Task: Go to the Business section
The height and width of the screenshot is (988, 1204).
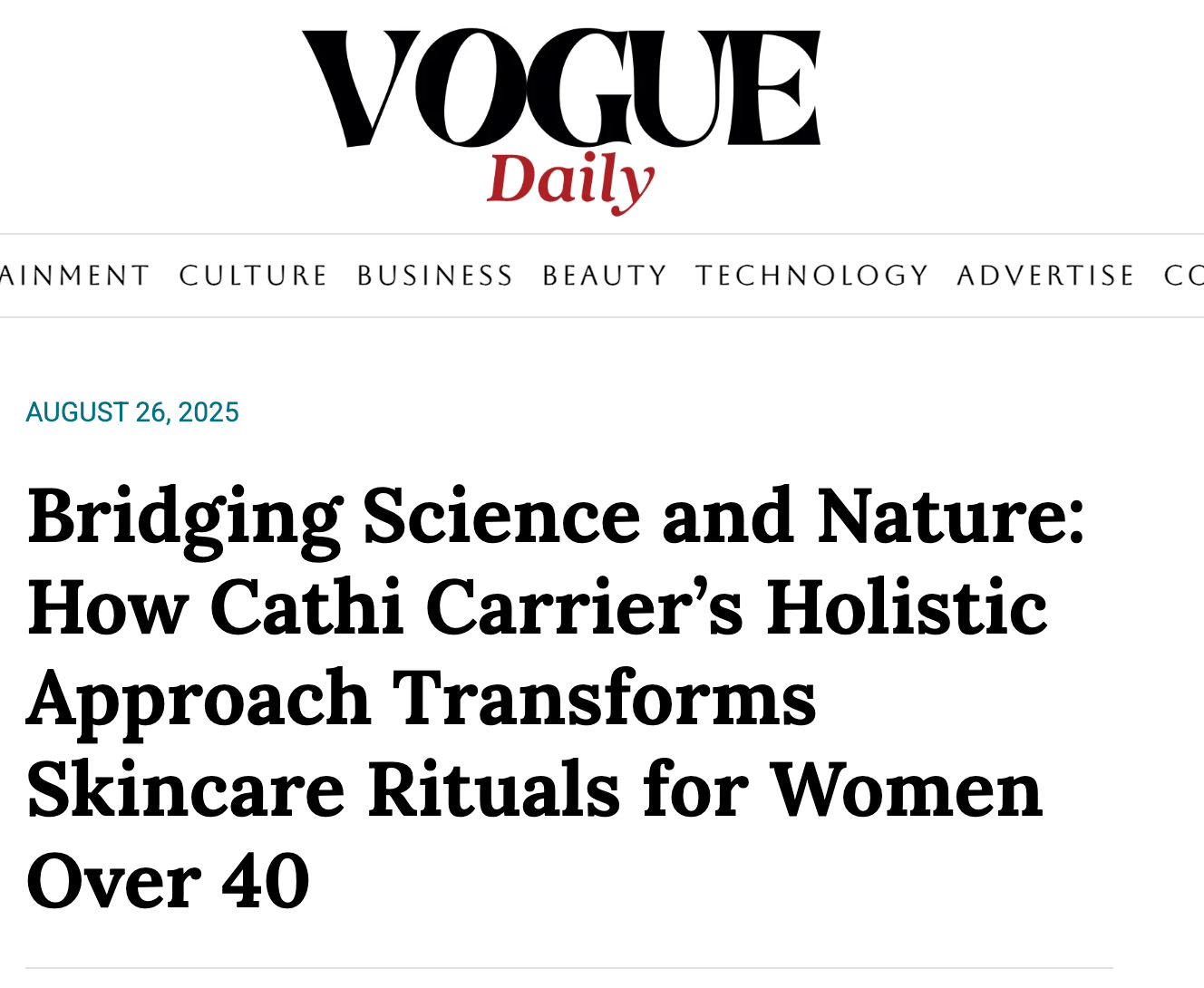Action: [435, 276]
